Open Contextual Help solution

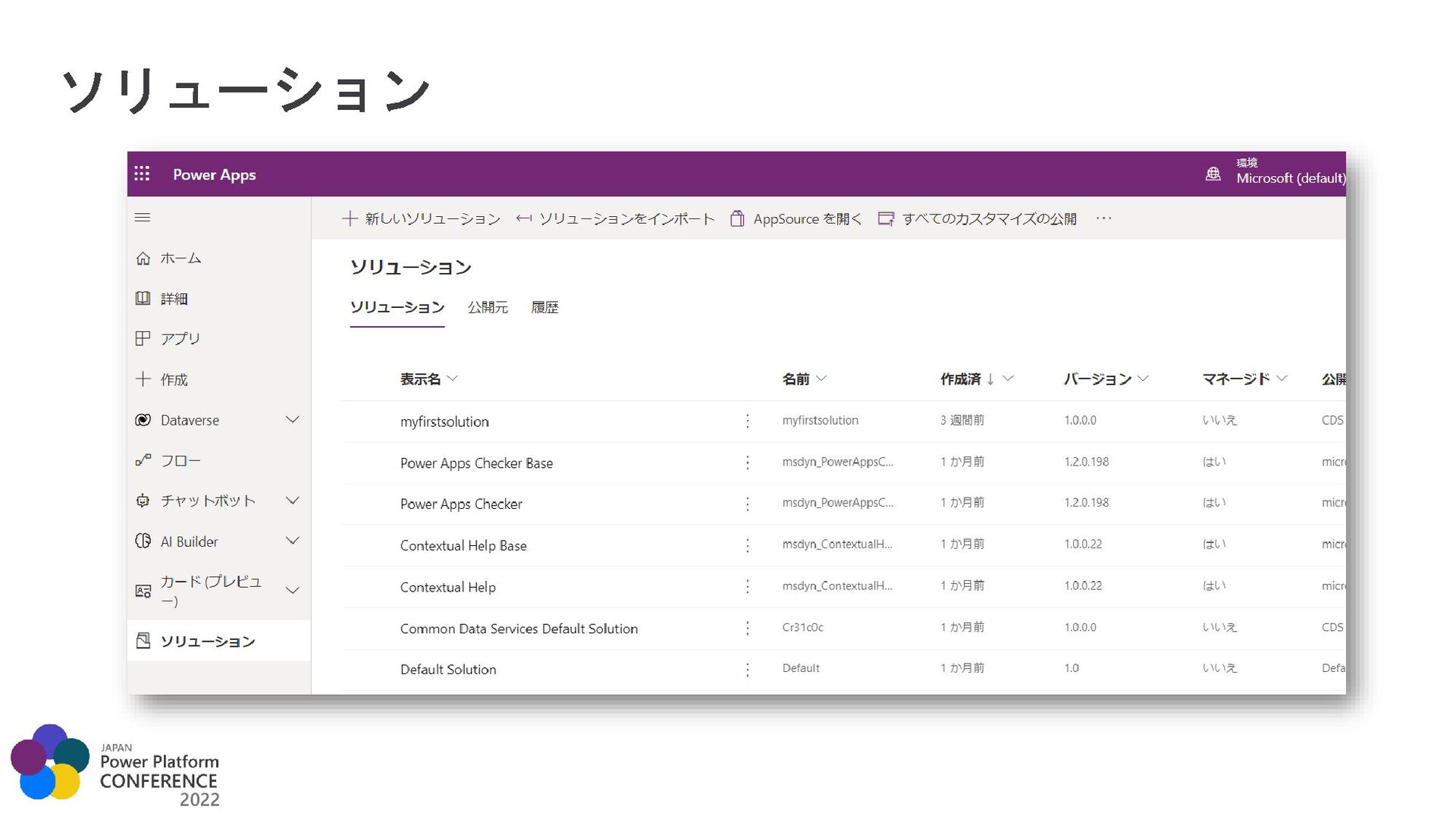tap(447, 587)
